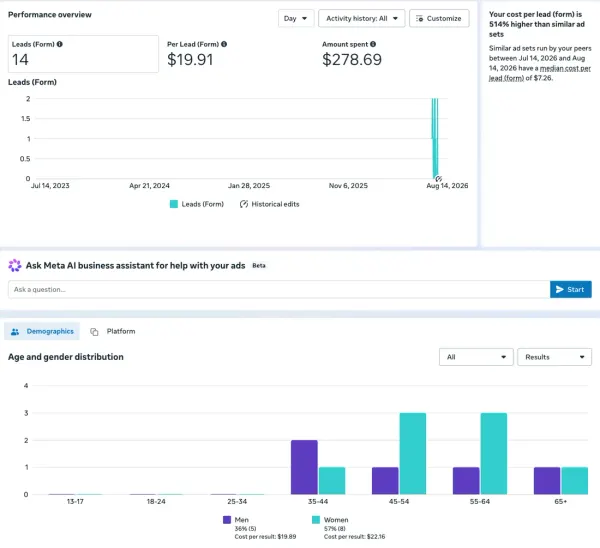
Task: Switch to the Platform tab
Action: [x=112, y=331]
